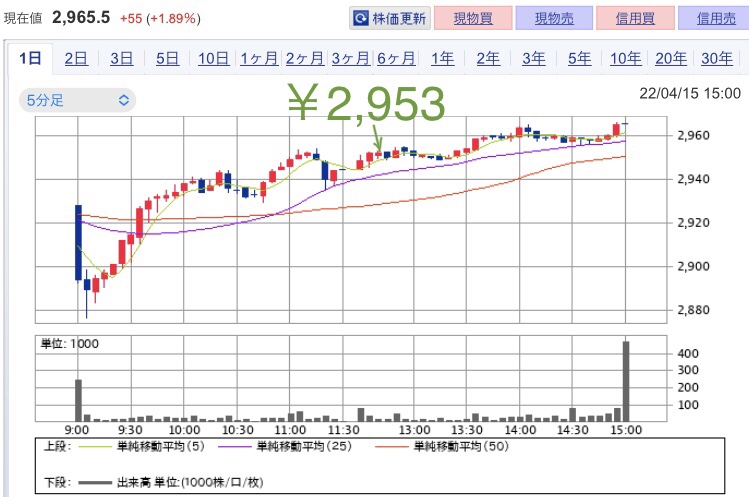Click the 単純移動平均(5) legend entry
The width and height of the screenshot is (749, 497).
(x=141, y=446)
